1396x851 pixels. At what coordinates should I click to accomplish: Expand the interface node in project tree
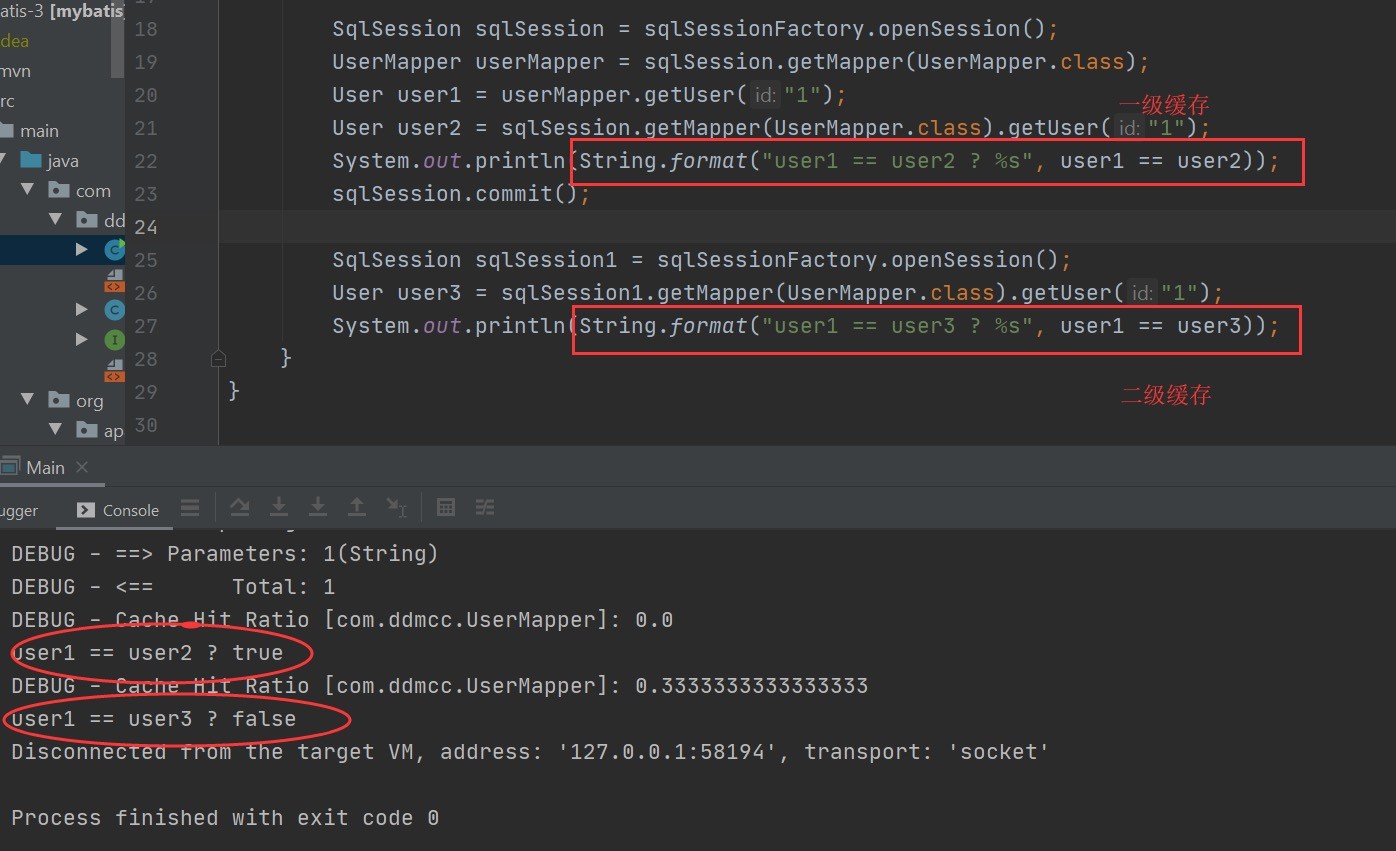point(82,340)
